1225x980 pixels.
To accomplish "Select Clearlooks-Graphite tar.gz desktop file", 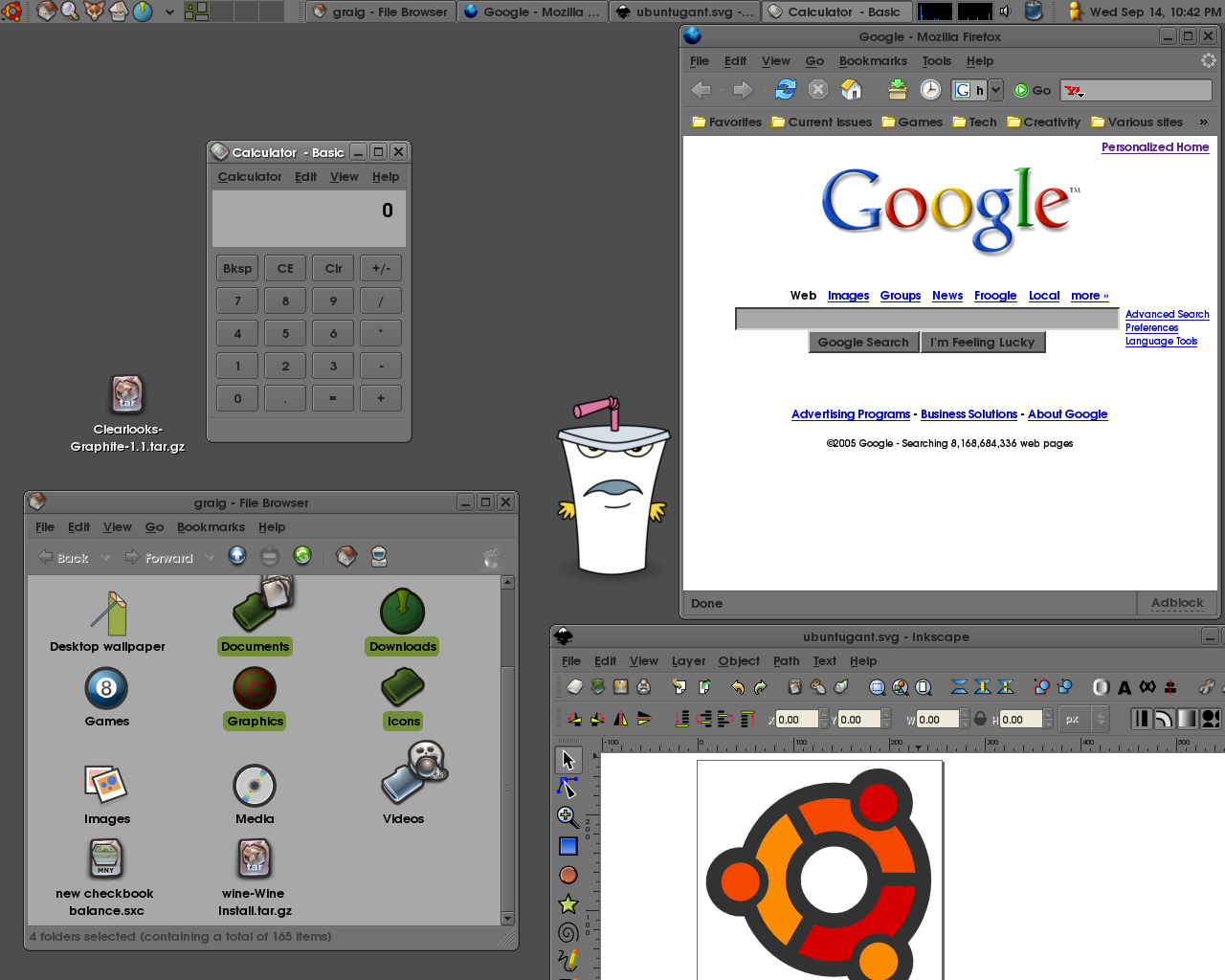I will (x=127, y=413).
